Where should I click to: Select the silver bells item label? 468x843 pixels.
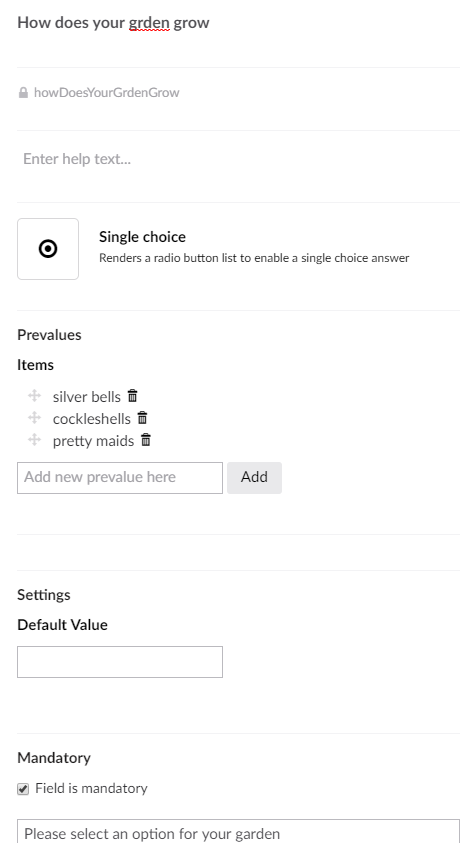(x=87, y=397)
